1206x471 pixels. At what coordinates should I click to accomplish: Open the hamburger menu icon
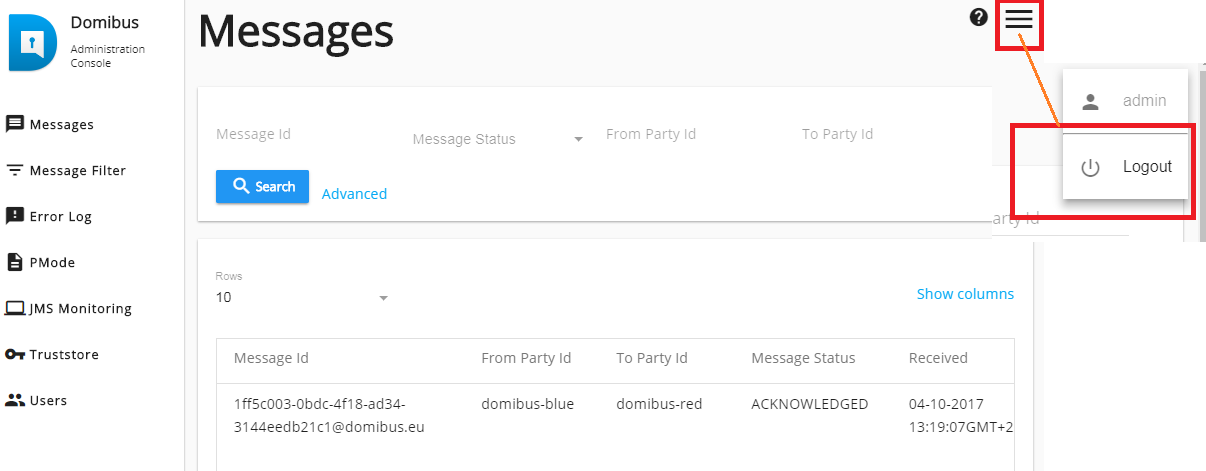pos(1019,19)
